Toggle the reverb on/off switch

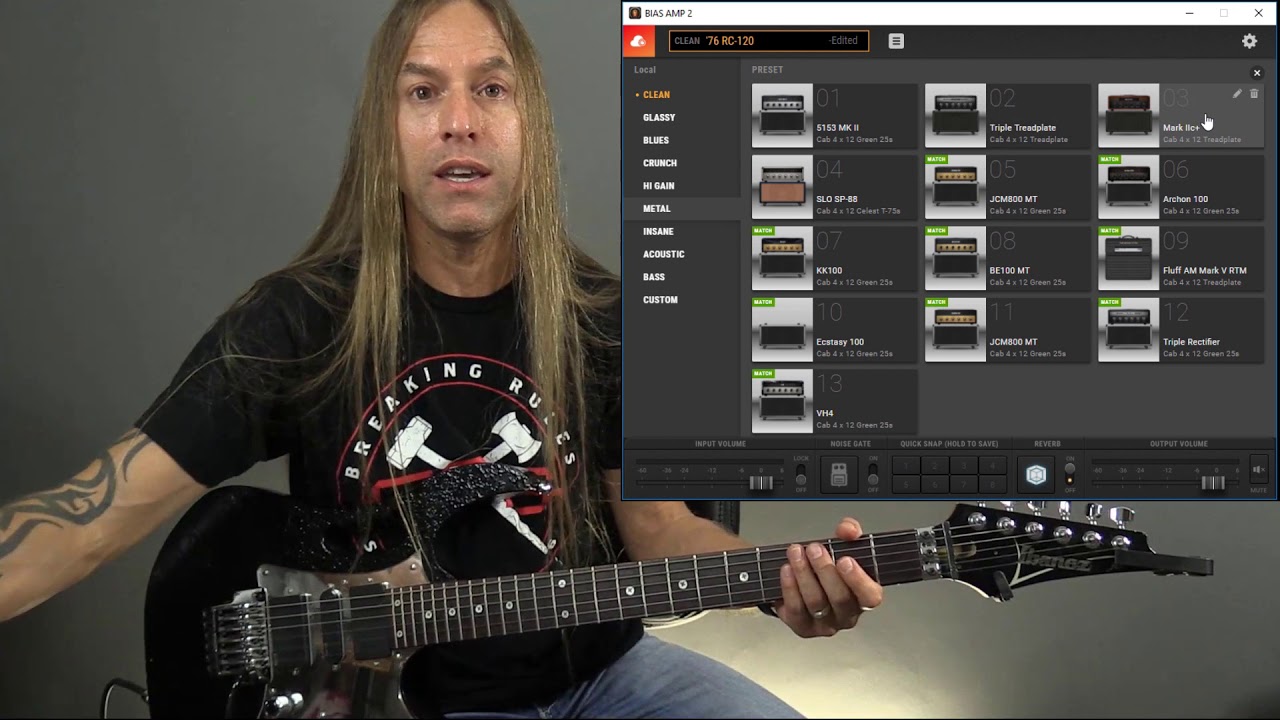click(x=1070, y=474)
